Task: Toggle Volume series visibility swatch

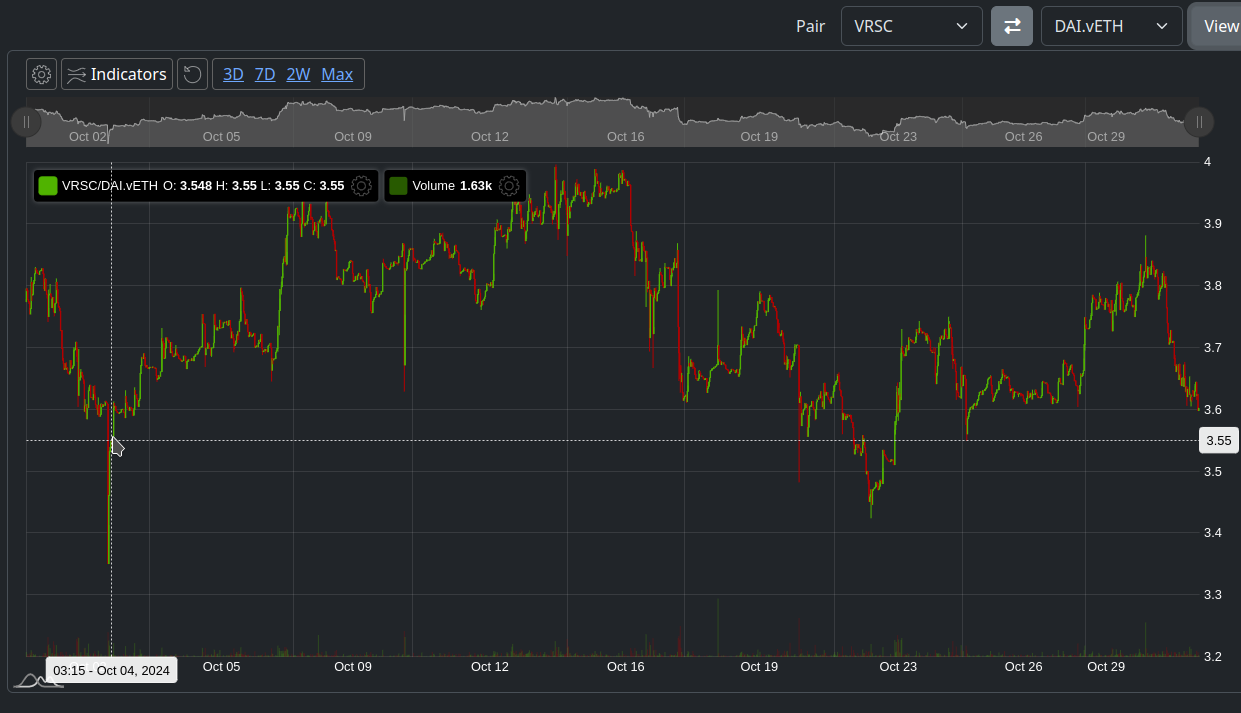Action: click(x=398, y=185)
